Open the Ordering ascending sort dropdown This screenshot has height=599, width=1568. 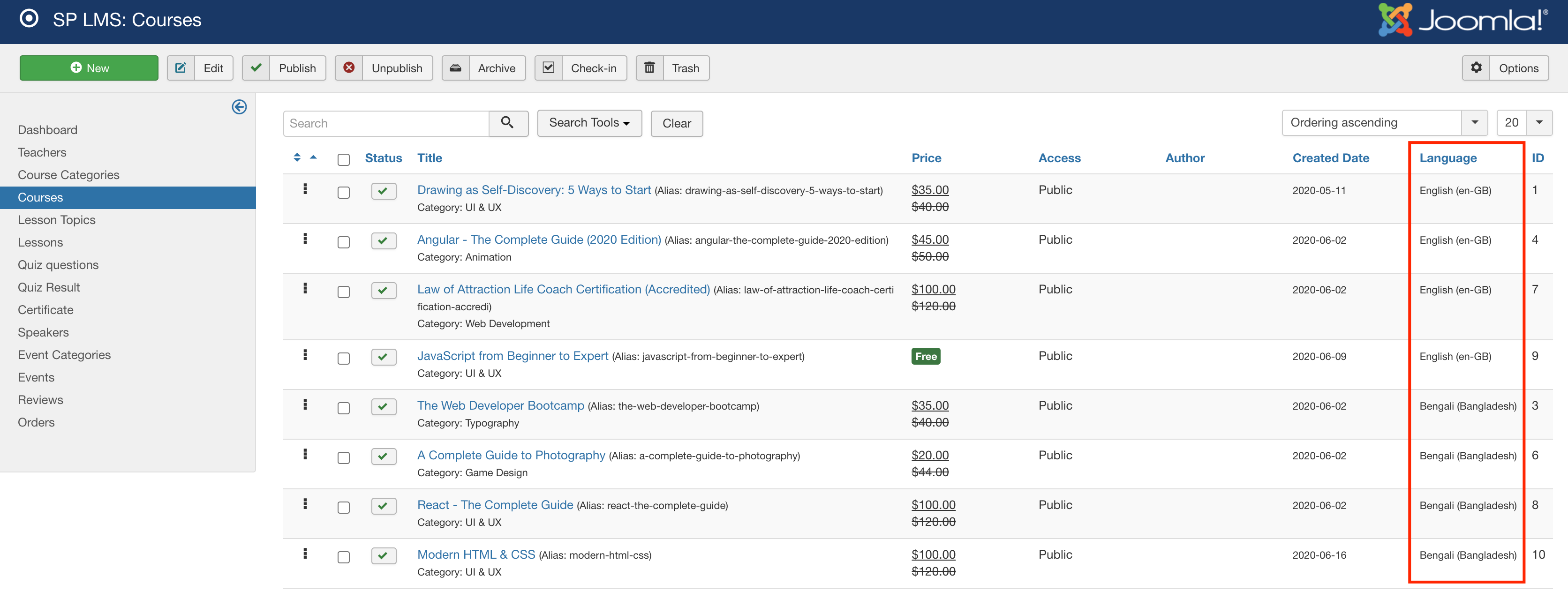pyautogui.click(x=1384, y=123)
